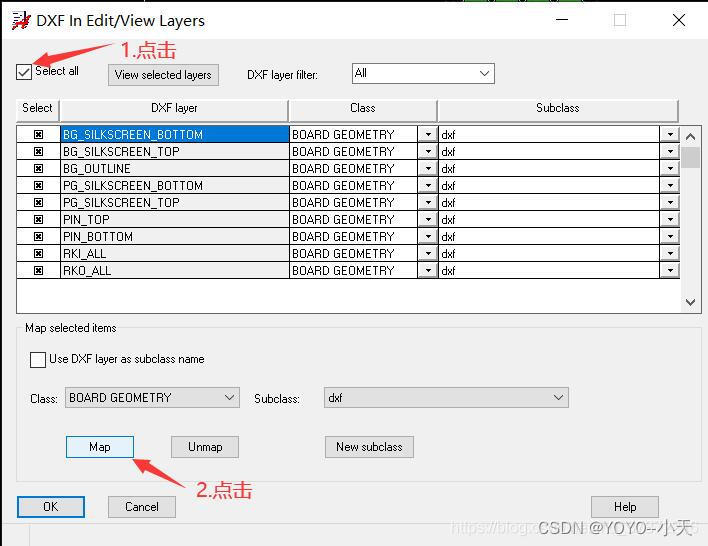Uncheck the Select all checkbox

click(24, 72)
